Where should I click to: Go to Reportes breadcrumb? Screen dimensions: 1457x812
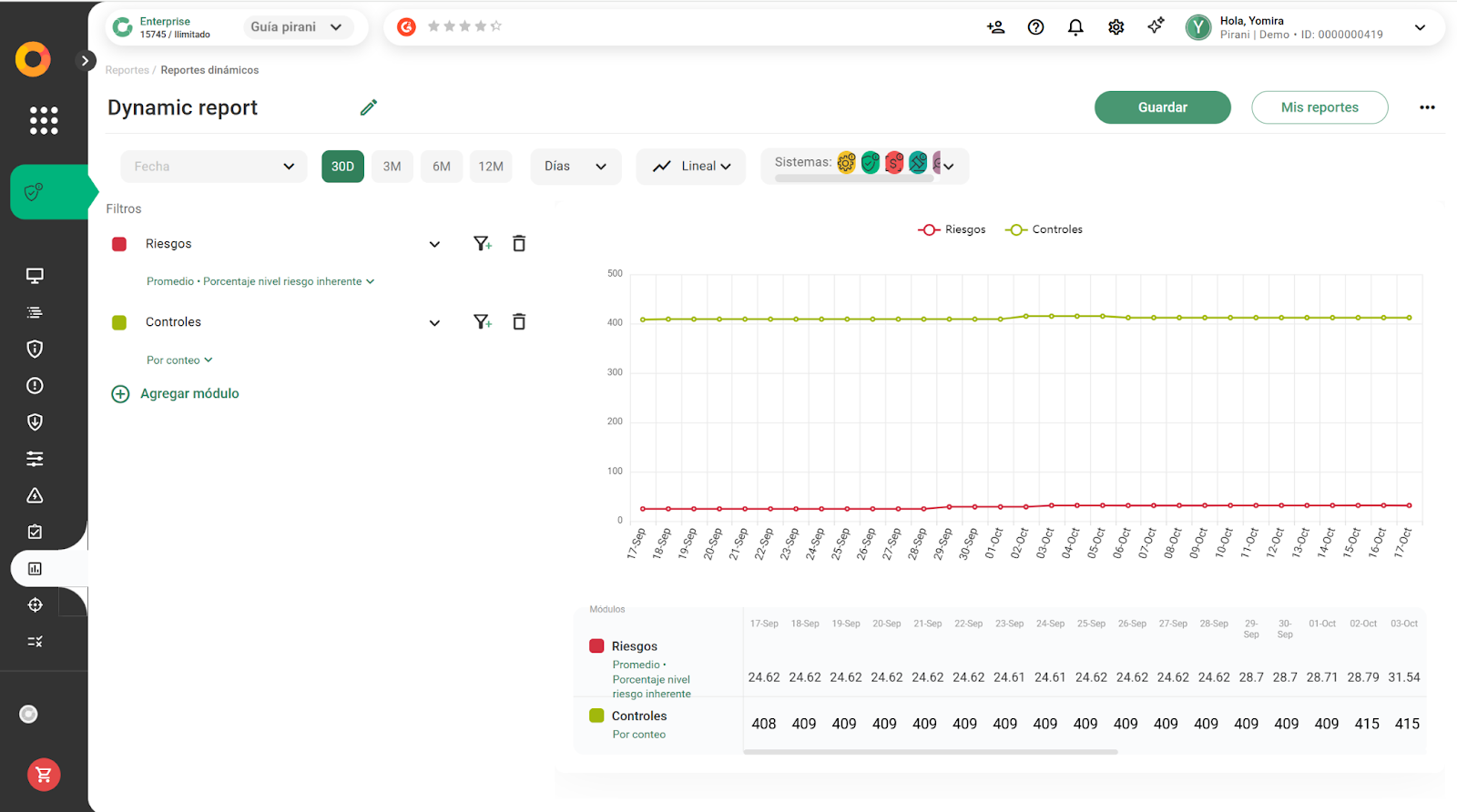[x=127, y=70]
